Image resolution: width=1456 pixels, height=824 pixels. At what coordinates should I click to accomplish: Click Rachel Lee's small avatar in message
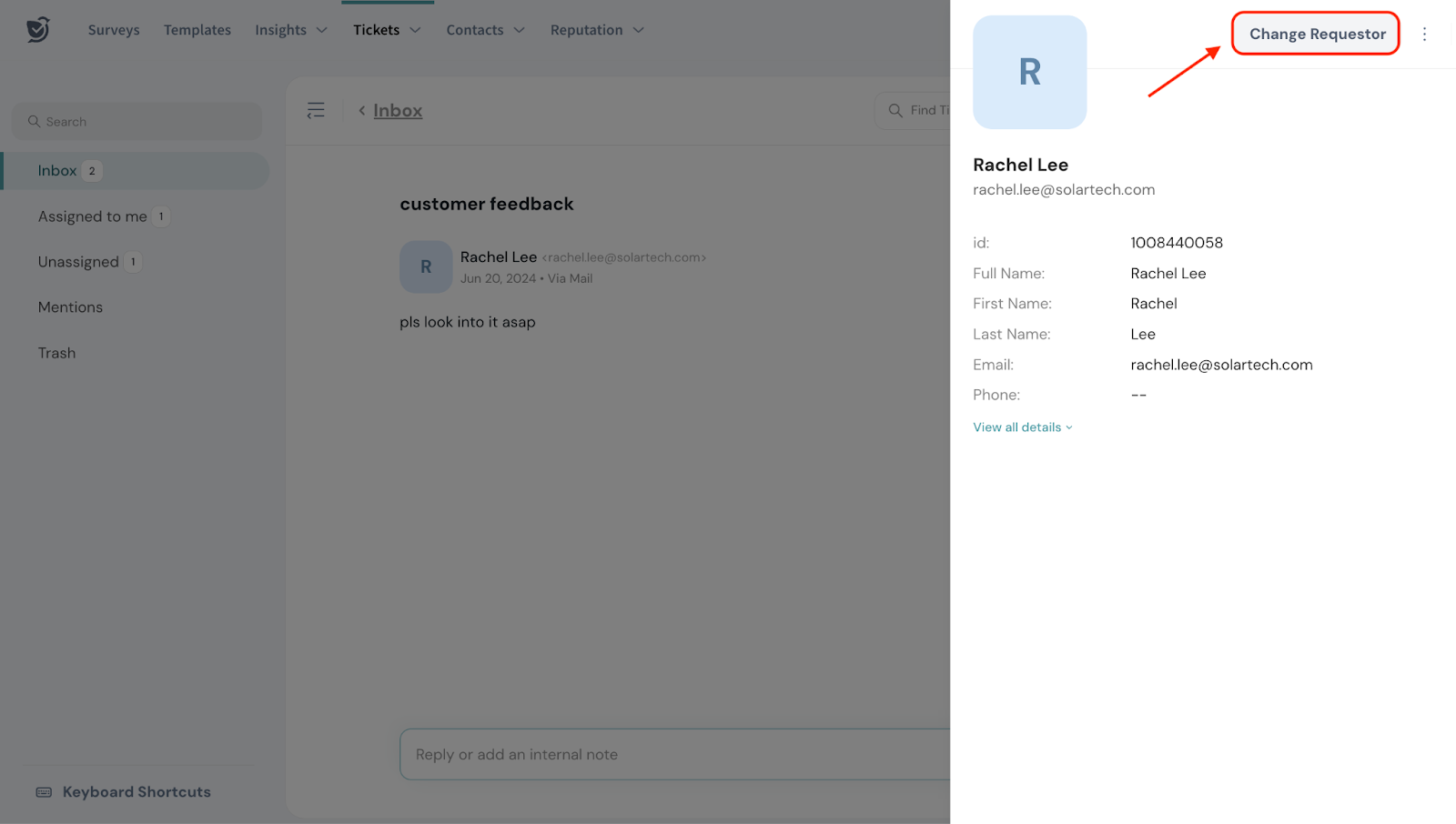426,266
